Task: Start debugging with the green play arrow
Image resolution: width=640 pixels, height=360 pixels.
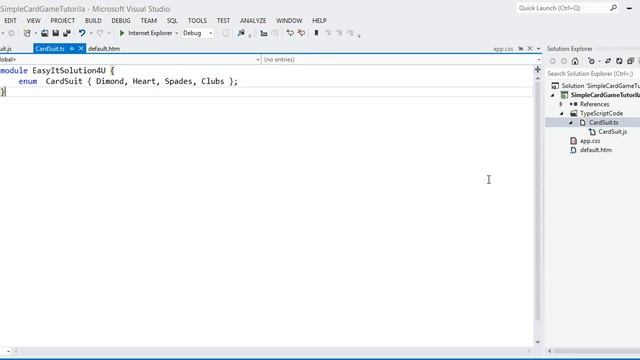Action: pyautogui.click(x=122, y=33)
